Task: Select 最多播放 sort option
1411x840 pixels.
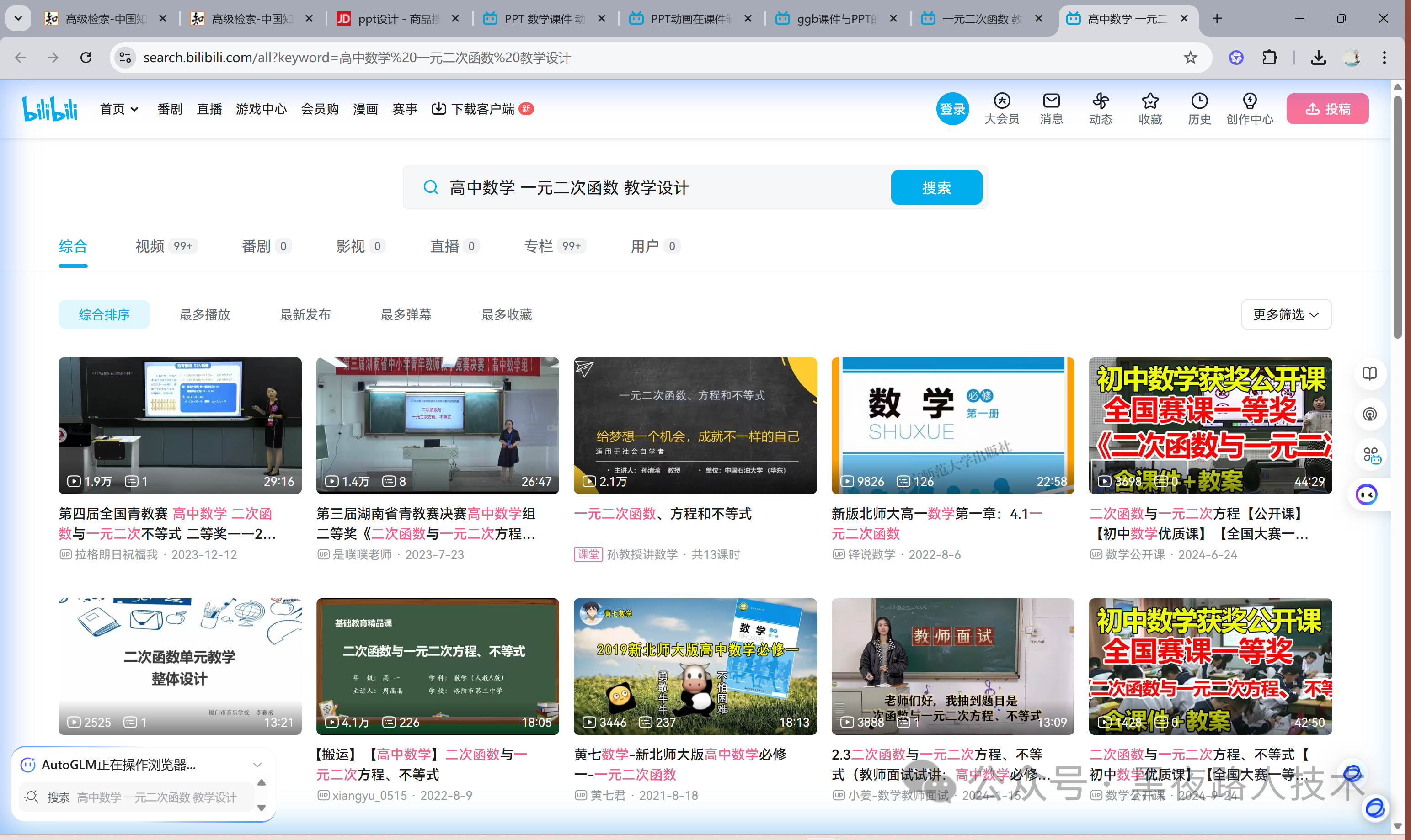Action: pos(204,315)
